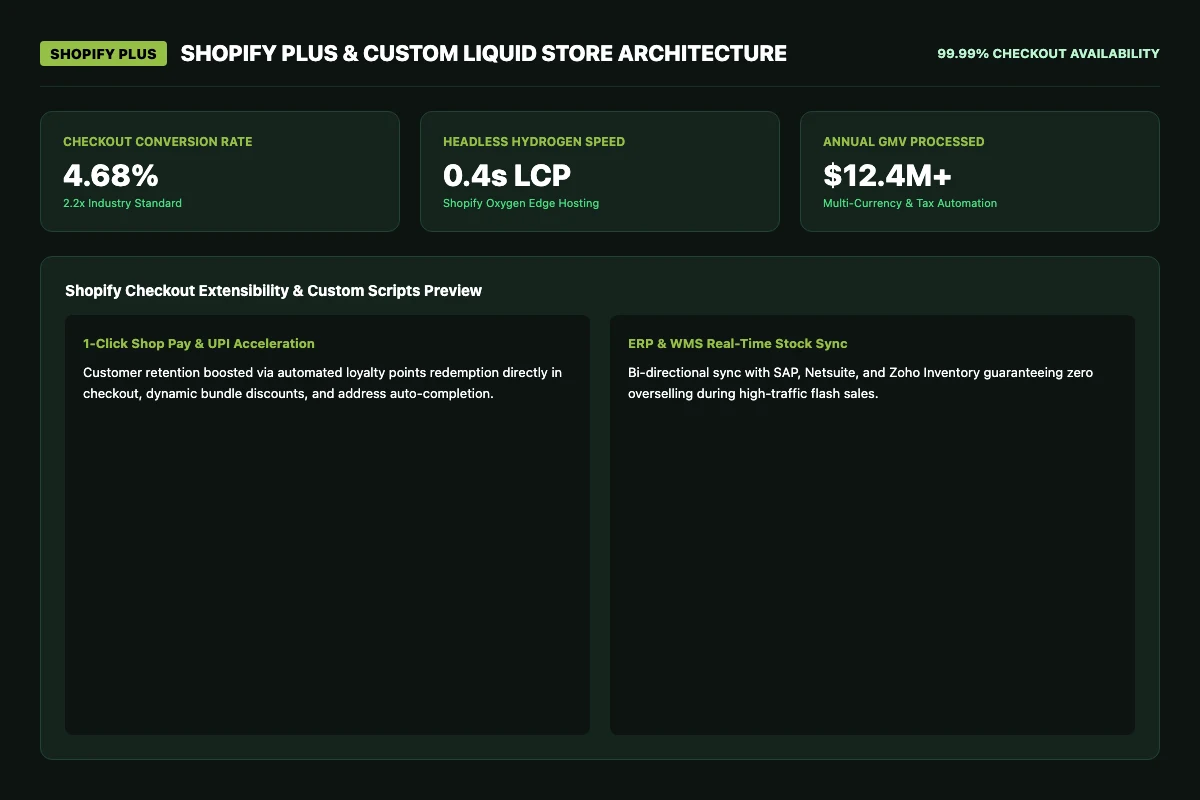Open the Checkout Conversion Rate card label

coord(158,142)
